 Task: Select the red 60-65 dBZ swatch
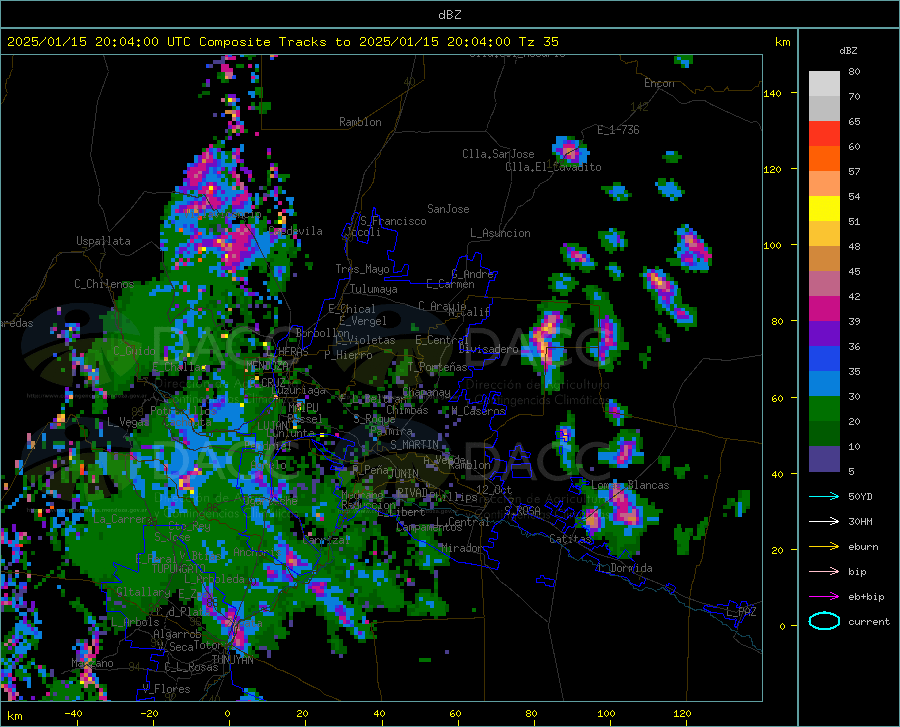824,134
